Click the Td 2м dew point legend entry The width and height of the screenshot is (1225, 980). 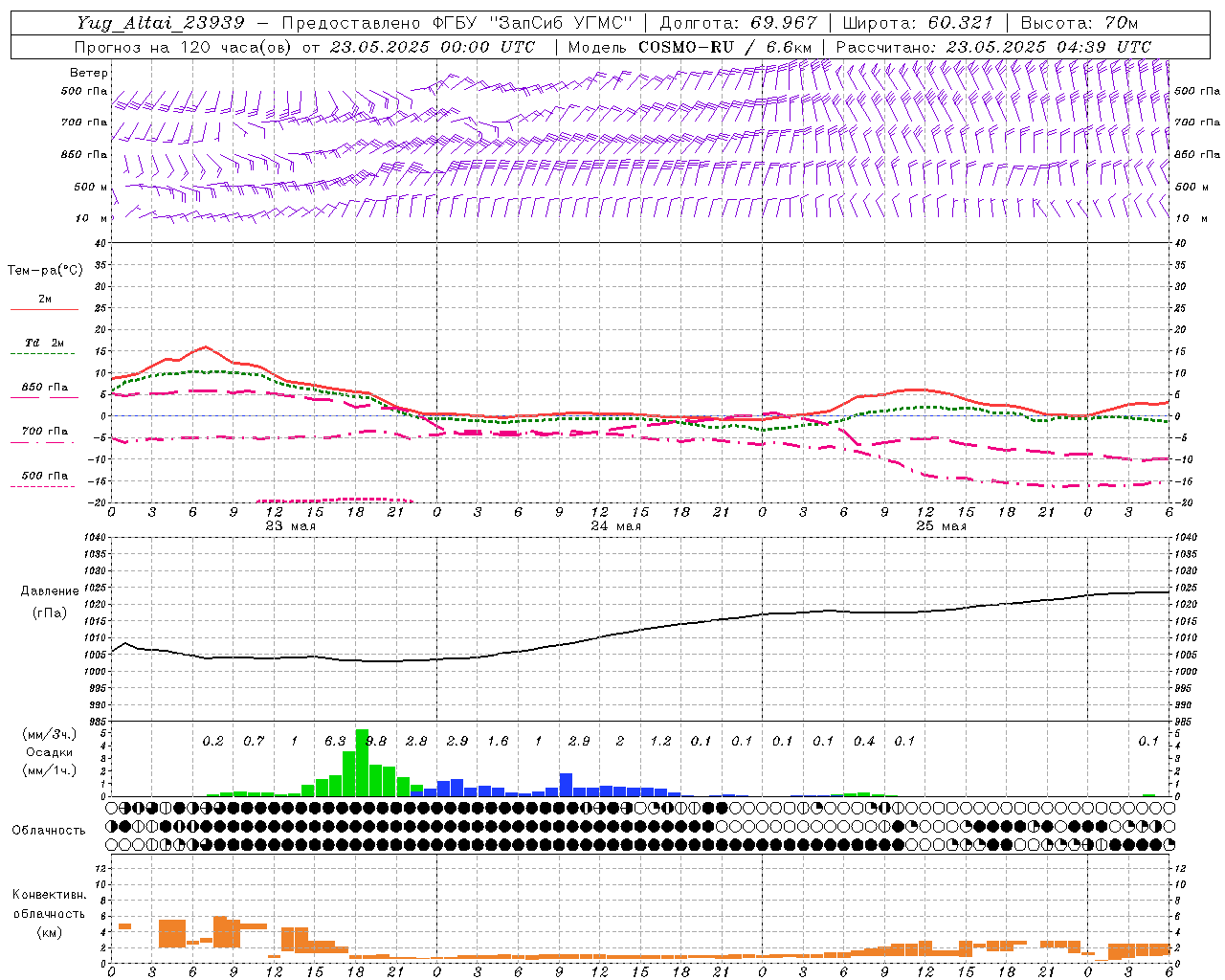point(45,343)
